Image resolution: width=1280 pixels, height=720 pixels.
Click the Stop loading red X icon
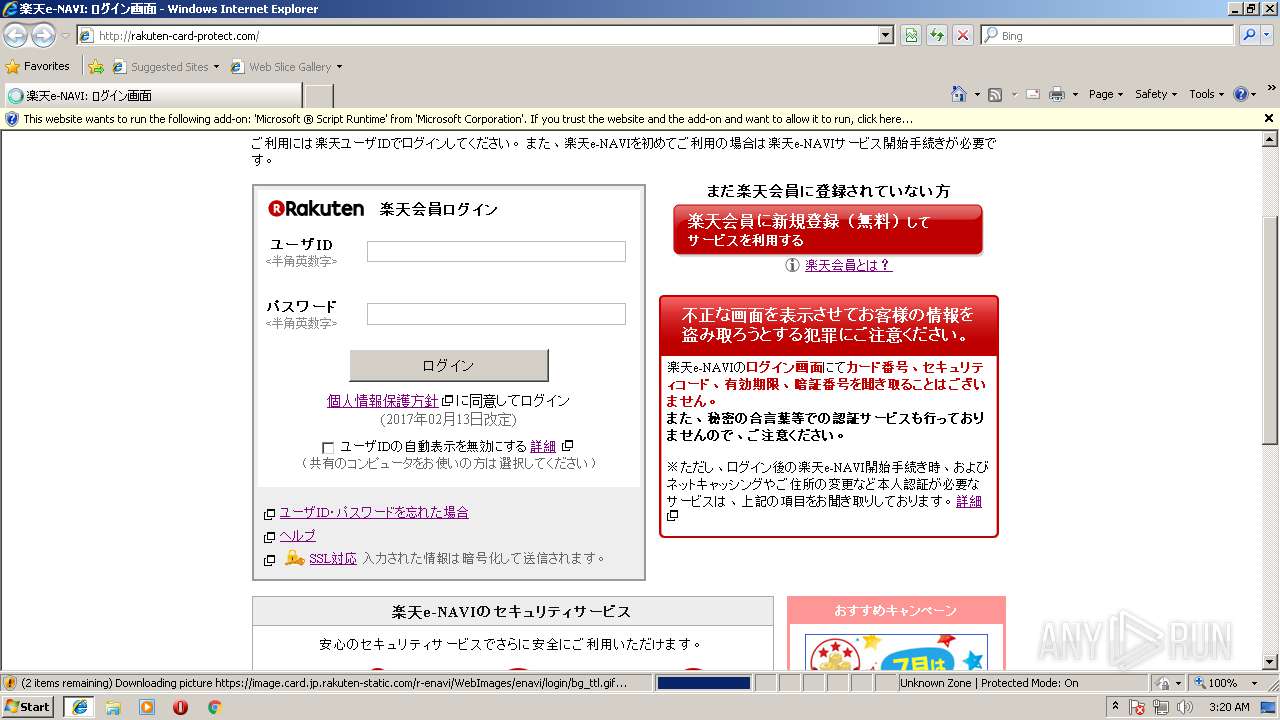(963, 35)
